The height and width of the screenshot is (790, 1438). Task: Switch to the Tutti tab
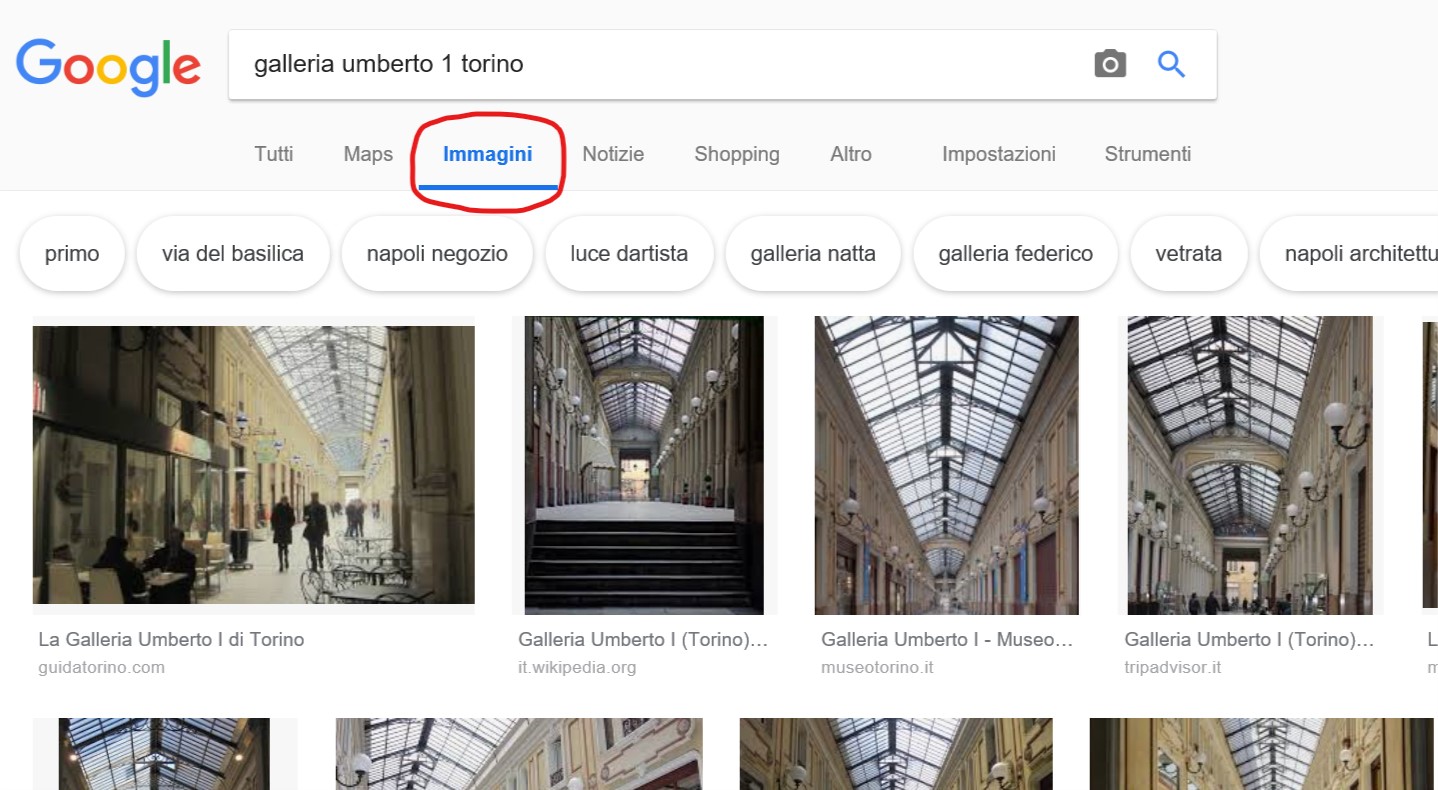[x=273, y=154]
